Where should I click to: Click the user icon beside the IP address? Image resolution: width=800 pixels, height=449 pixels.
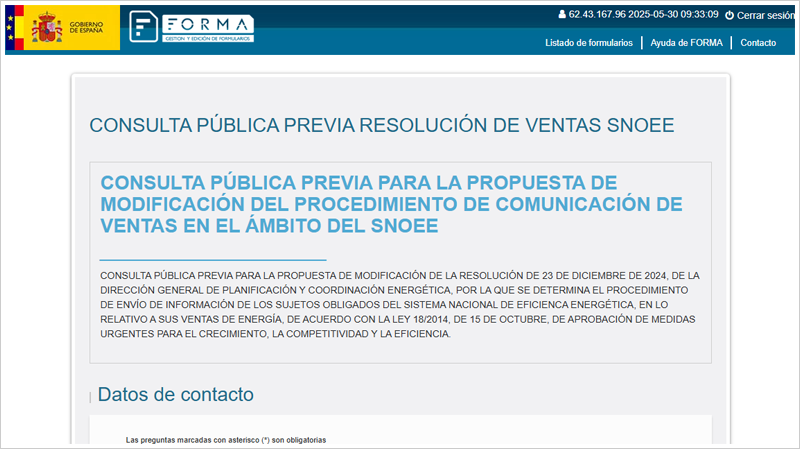pos(562,14)
